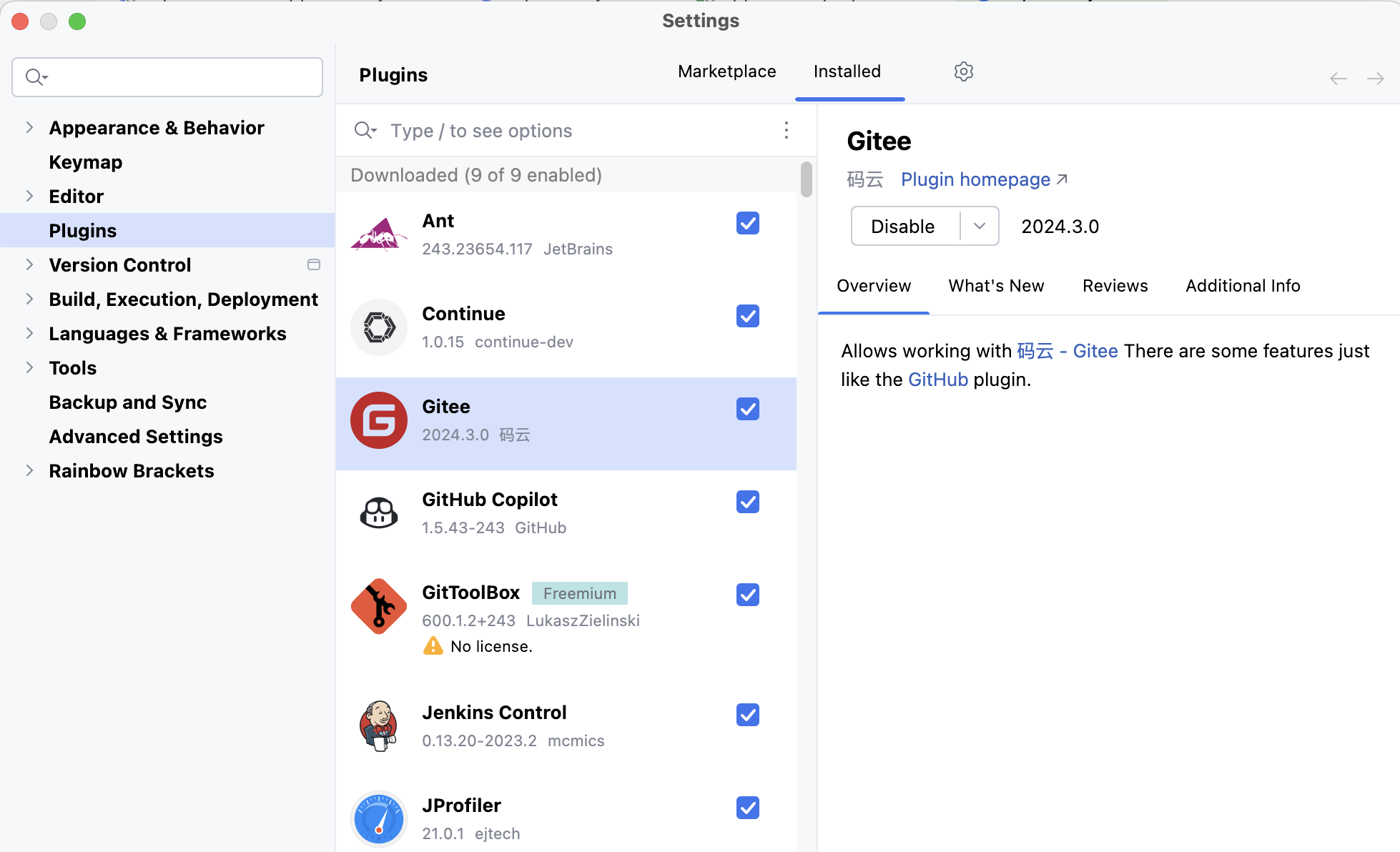Uncheck the Ant plugin checkbox
The image size is (1400, 852).
coord(747,223)
